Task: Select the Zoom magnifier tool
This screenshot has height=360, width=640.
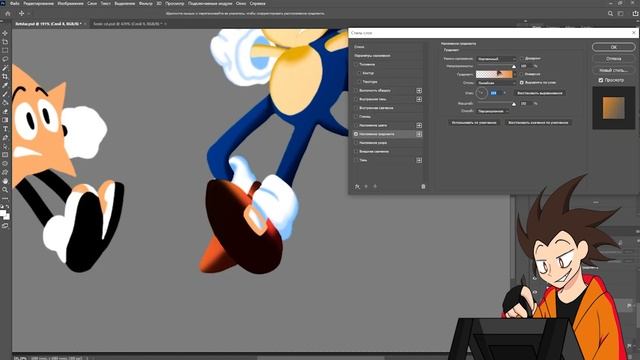Action: coord(5,190)
